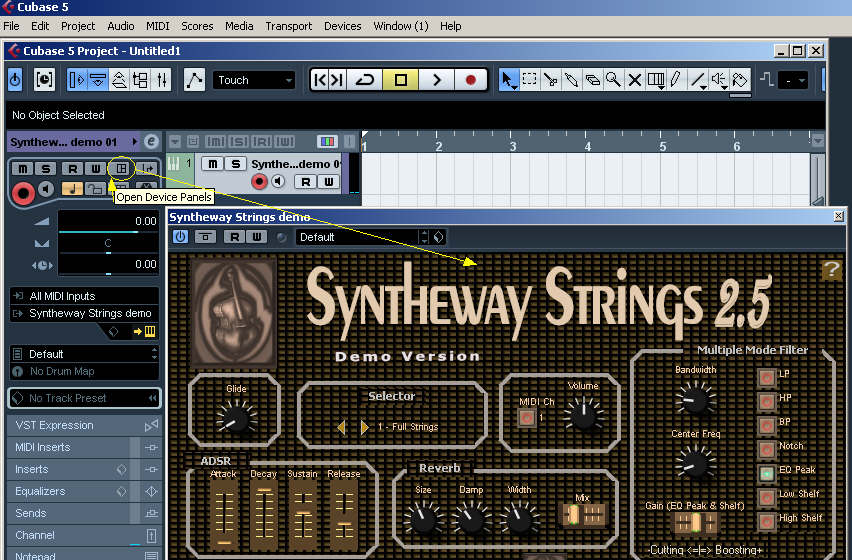
Task: Open the MIDI menu
Action: point(158,26)
